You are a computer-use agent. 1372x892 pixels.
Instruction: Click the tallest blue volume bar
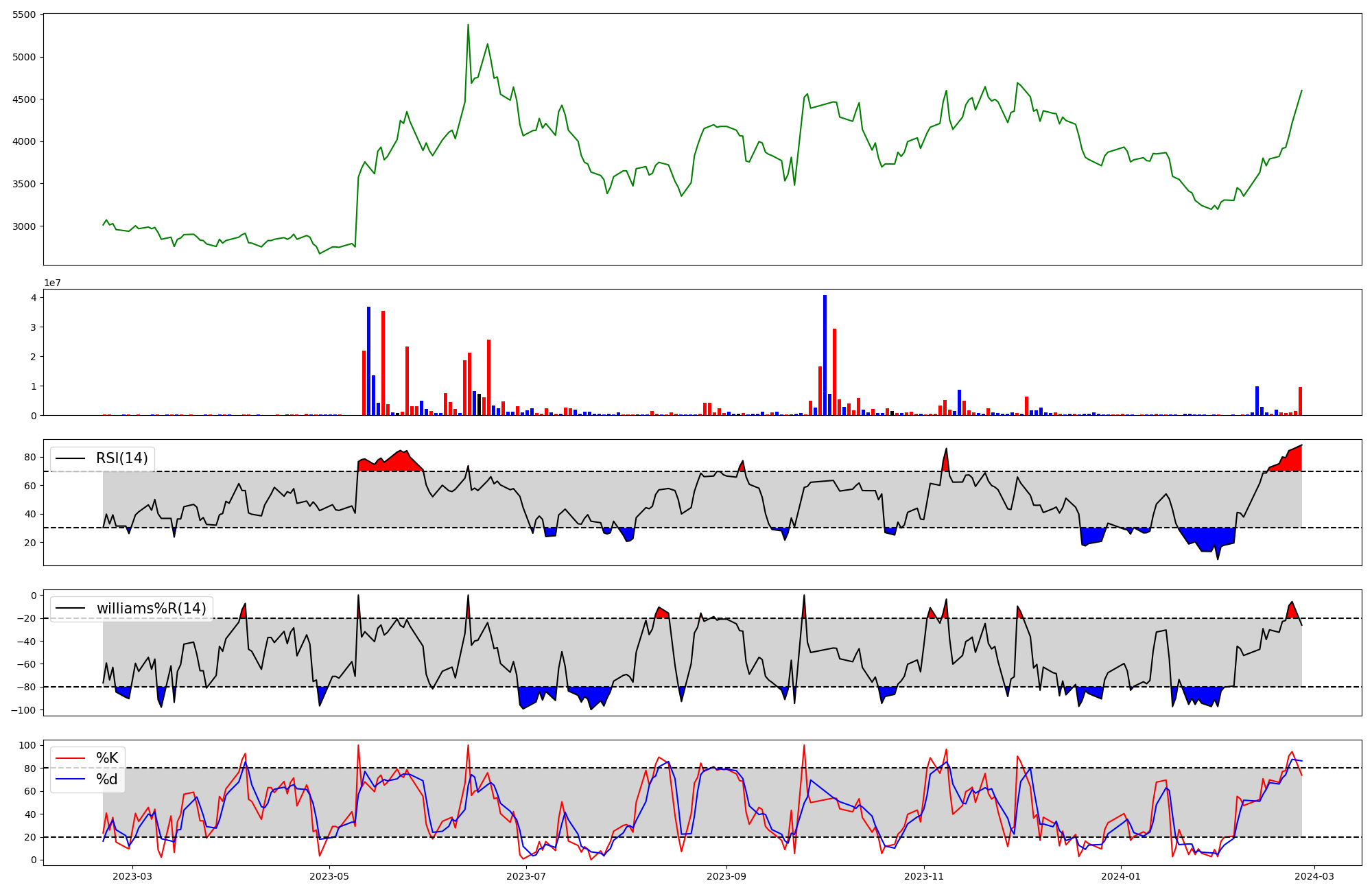click(x=825, y=355)
